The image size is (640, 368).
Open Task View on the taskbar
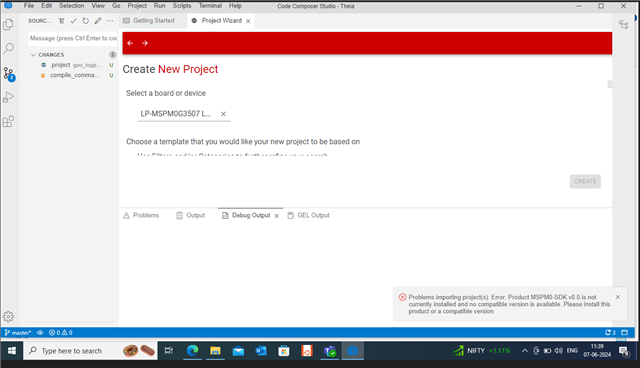[169, 351]
